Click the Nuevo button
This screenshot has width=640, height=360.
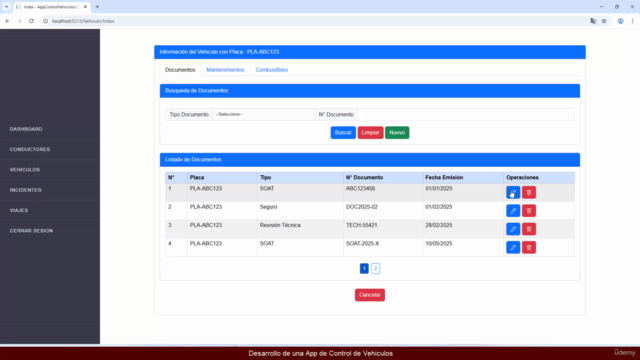click(397, 133)
